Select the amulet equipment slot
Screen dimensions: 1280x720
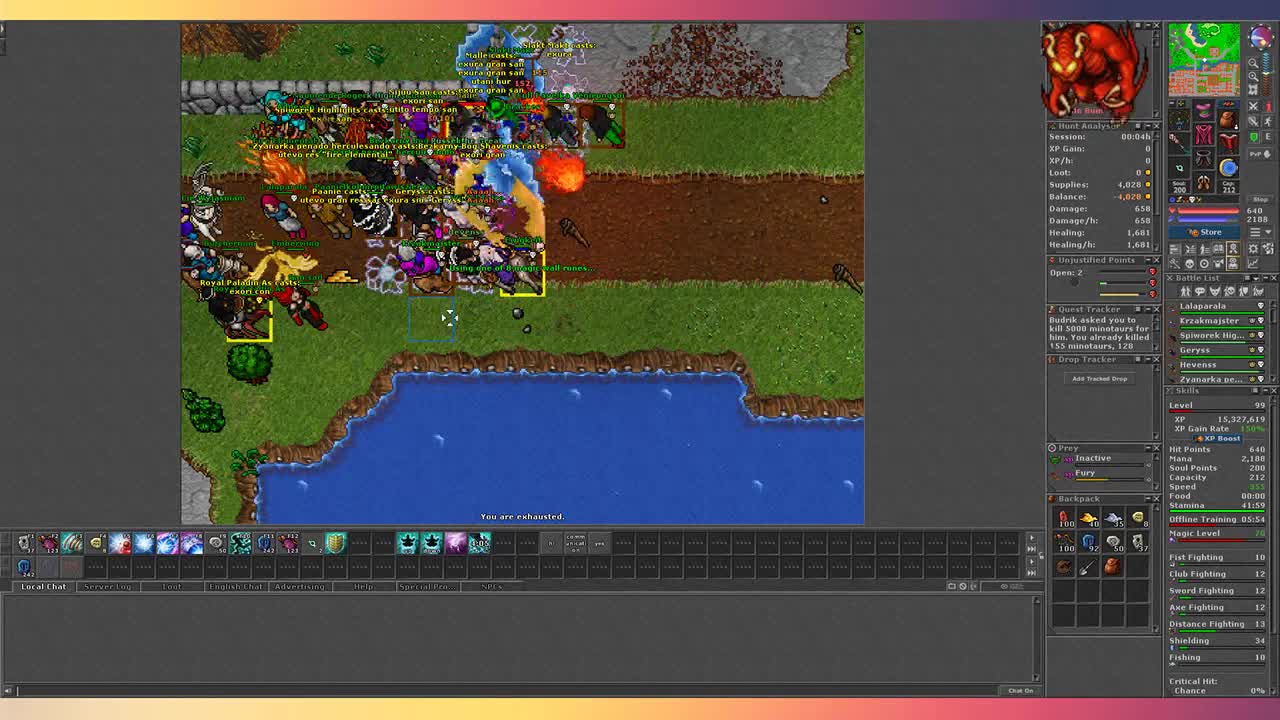(x=1179, y=119)
